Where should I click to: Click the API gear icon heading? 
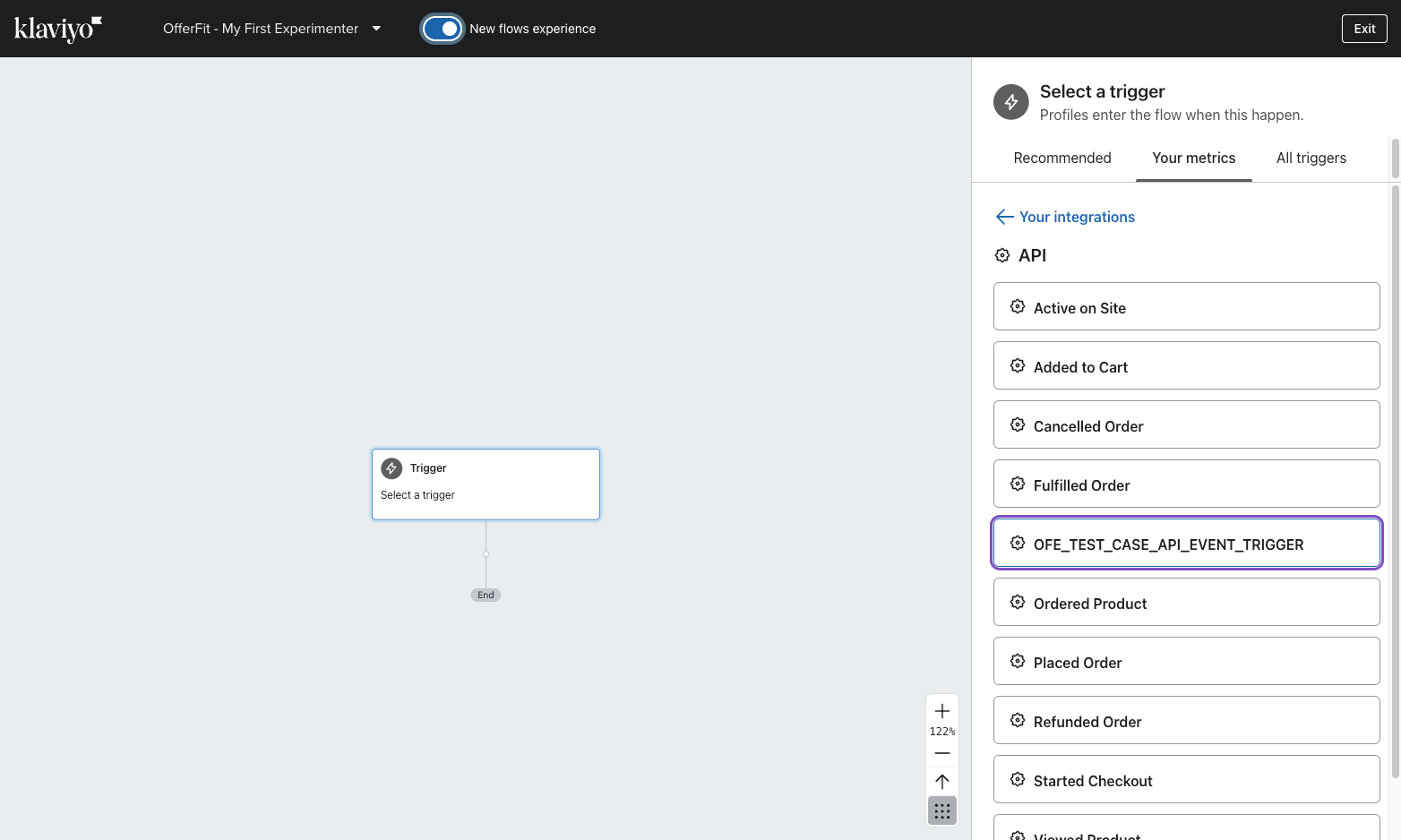point(1002,255)
